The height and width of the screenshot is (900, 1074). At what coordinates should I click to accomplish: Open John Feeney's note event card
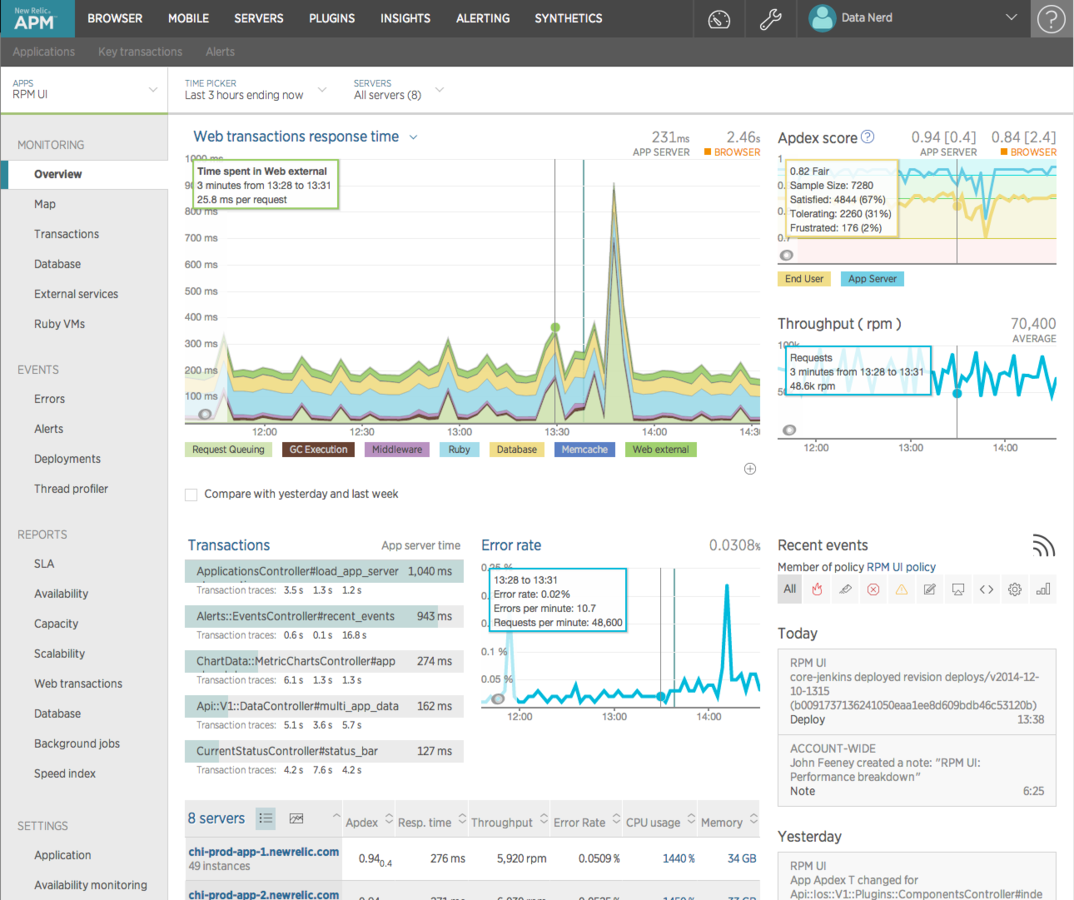[x=916, y=770]
